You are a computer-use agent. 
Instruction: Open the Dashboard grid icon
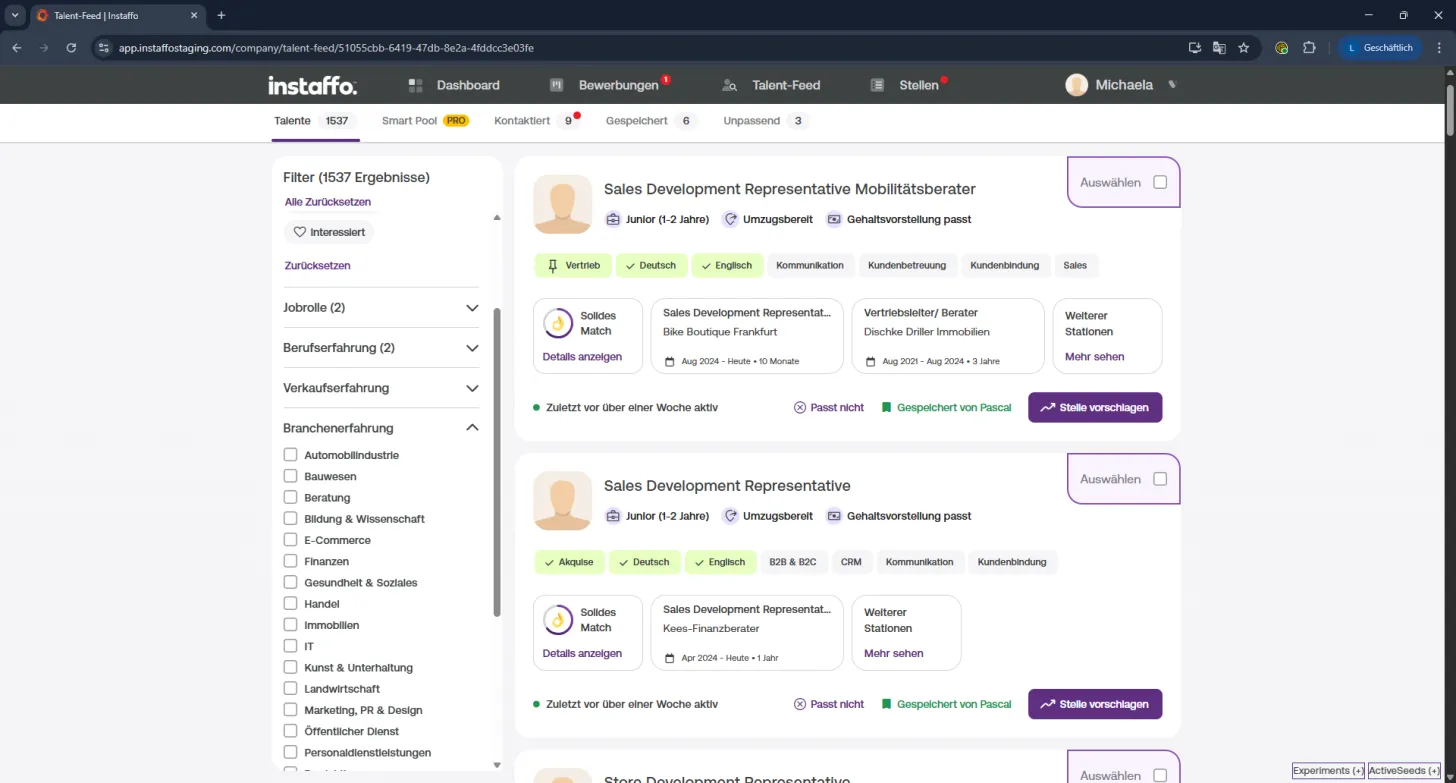[x=416, y=85]
